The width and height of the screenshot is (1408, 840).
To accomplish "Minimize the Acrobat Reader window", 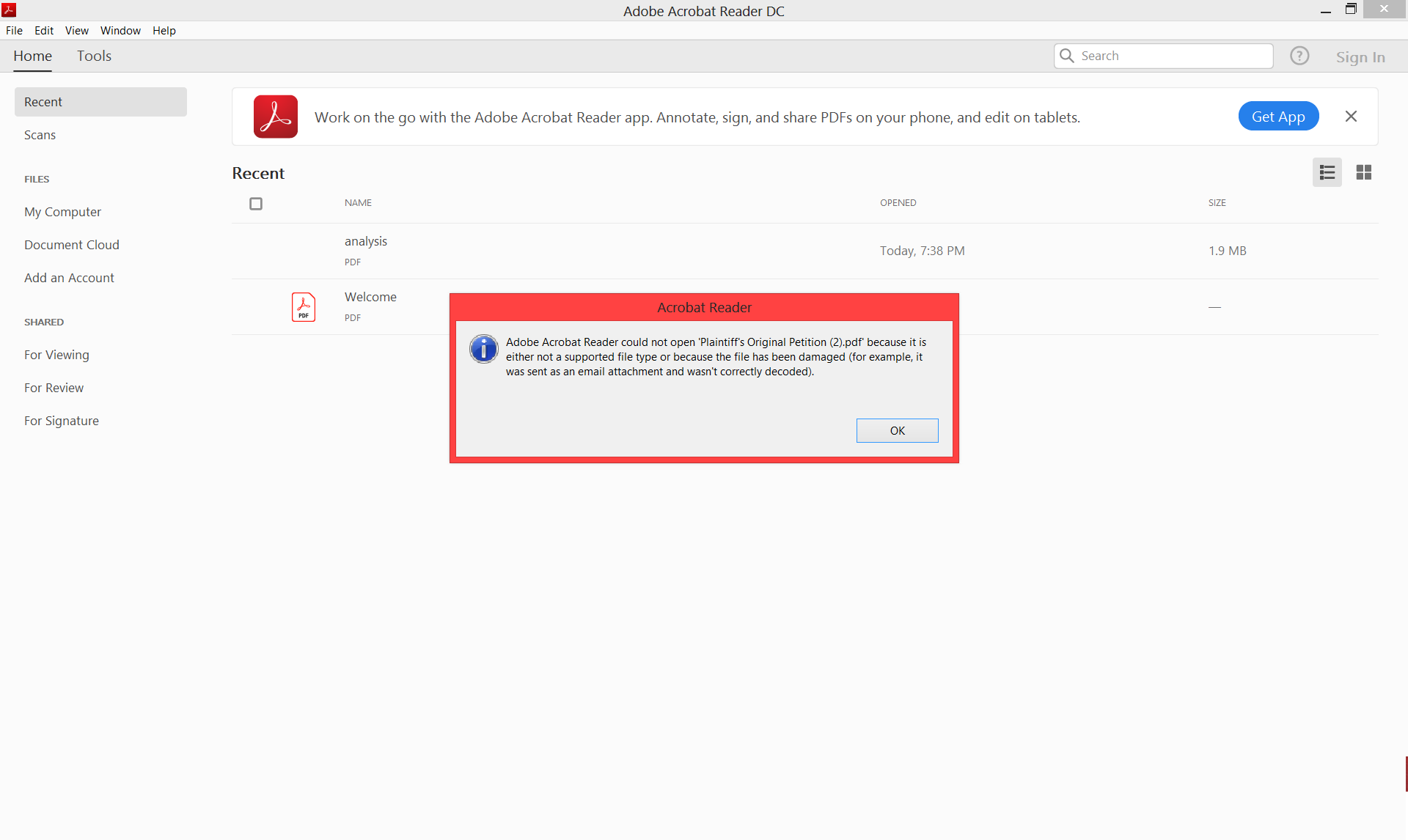I will (1325, 10).
